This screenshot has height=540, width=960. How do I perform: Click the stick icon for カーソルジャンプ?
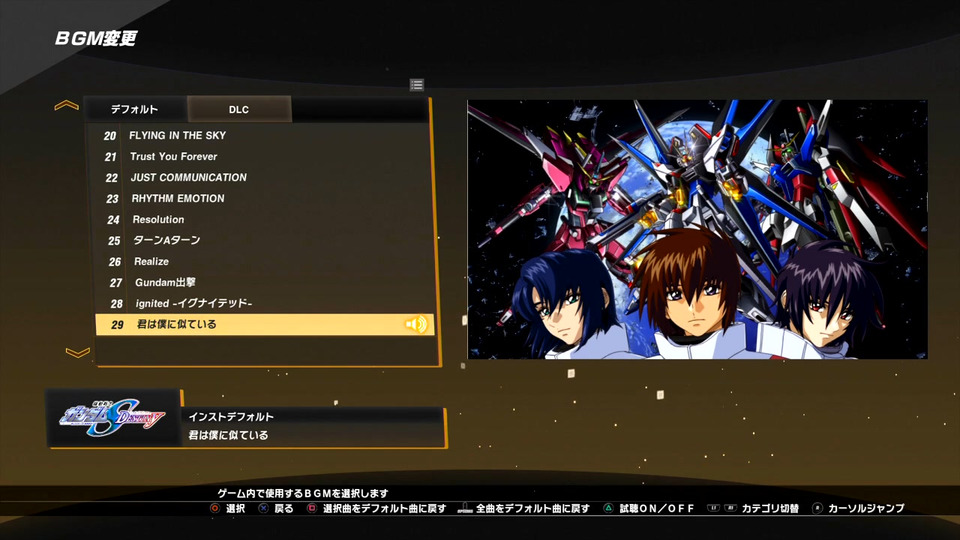[x=817, y=508]
